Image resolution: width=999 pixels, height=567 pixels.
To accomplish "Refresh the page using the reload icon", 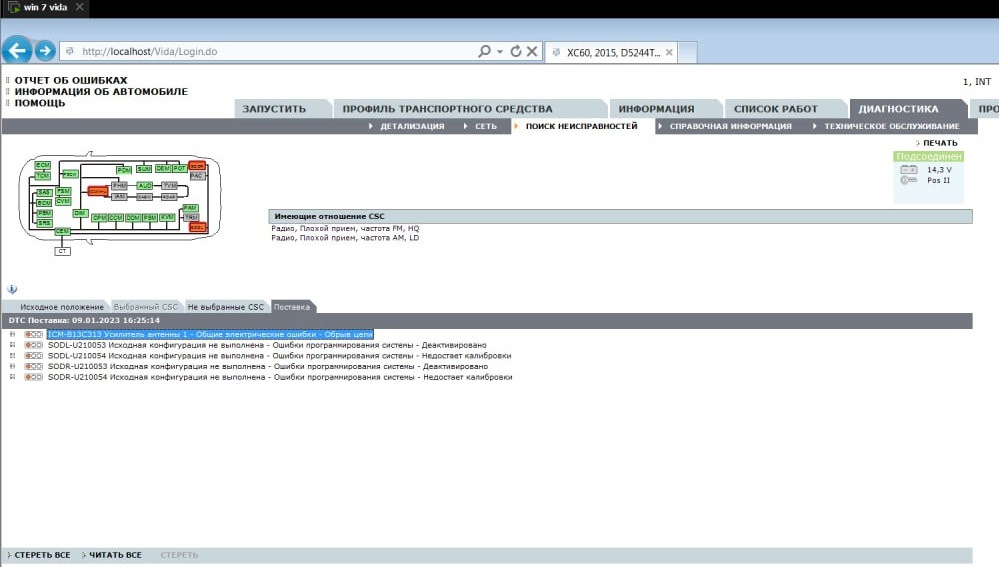I will point(516,51).
